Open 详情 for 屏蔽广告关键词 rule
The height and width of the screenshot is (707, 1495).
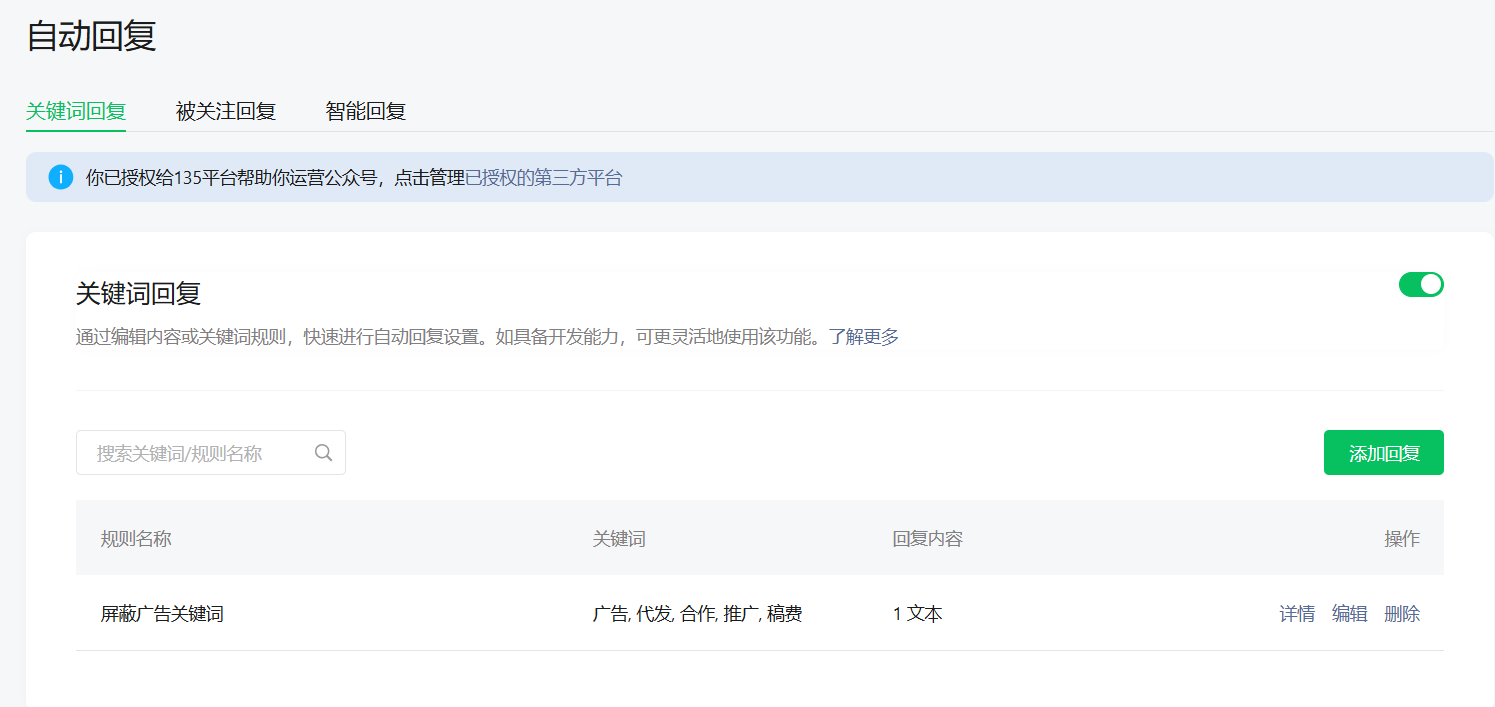click(x=1297, y=614)
